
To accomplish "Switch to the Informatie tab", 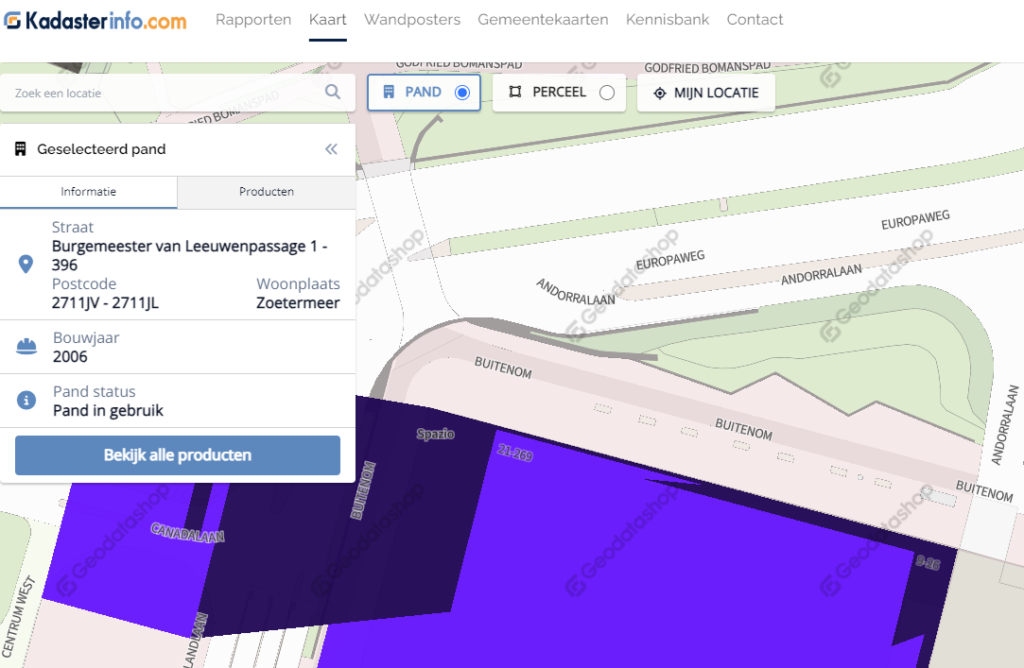I will tap(88, 192).
